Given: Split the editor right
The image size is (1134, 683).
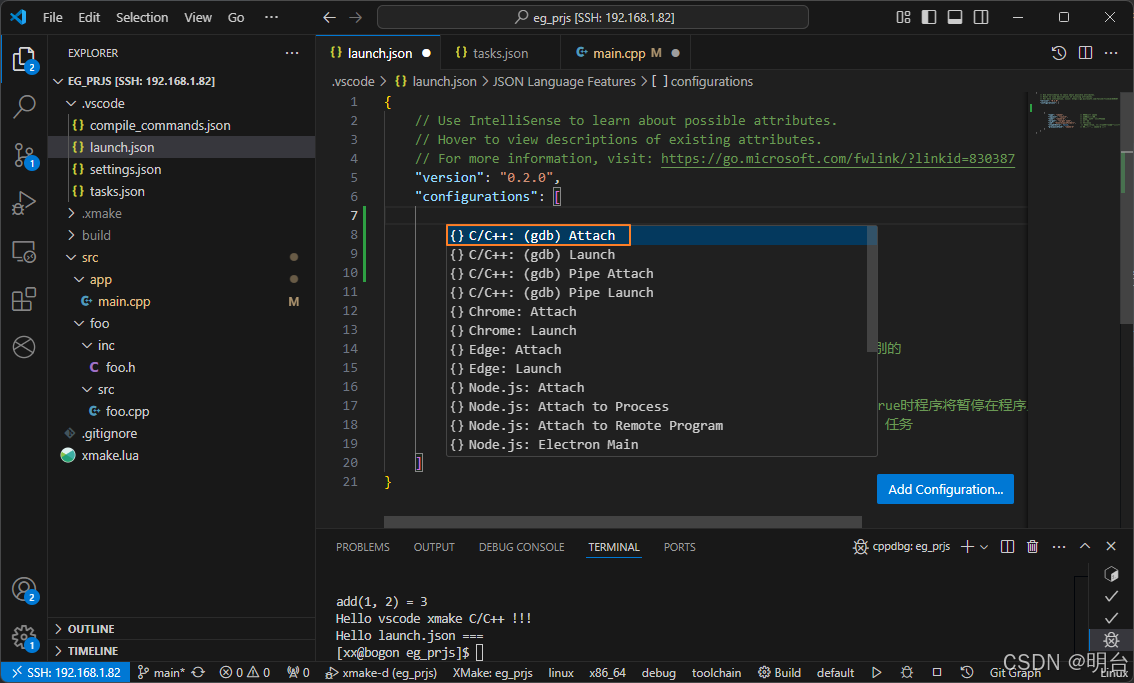Looking at the screenshot, I should tap(1085, 53).
